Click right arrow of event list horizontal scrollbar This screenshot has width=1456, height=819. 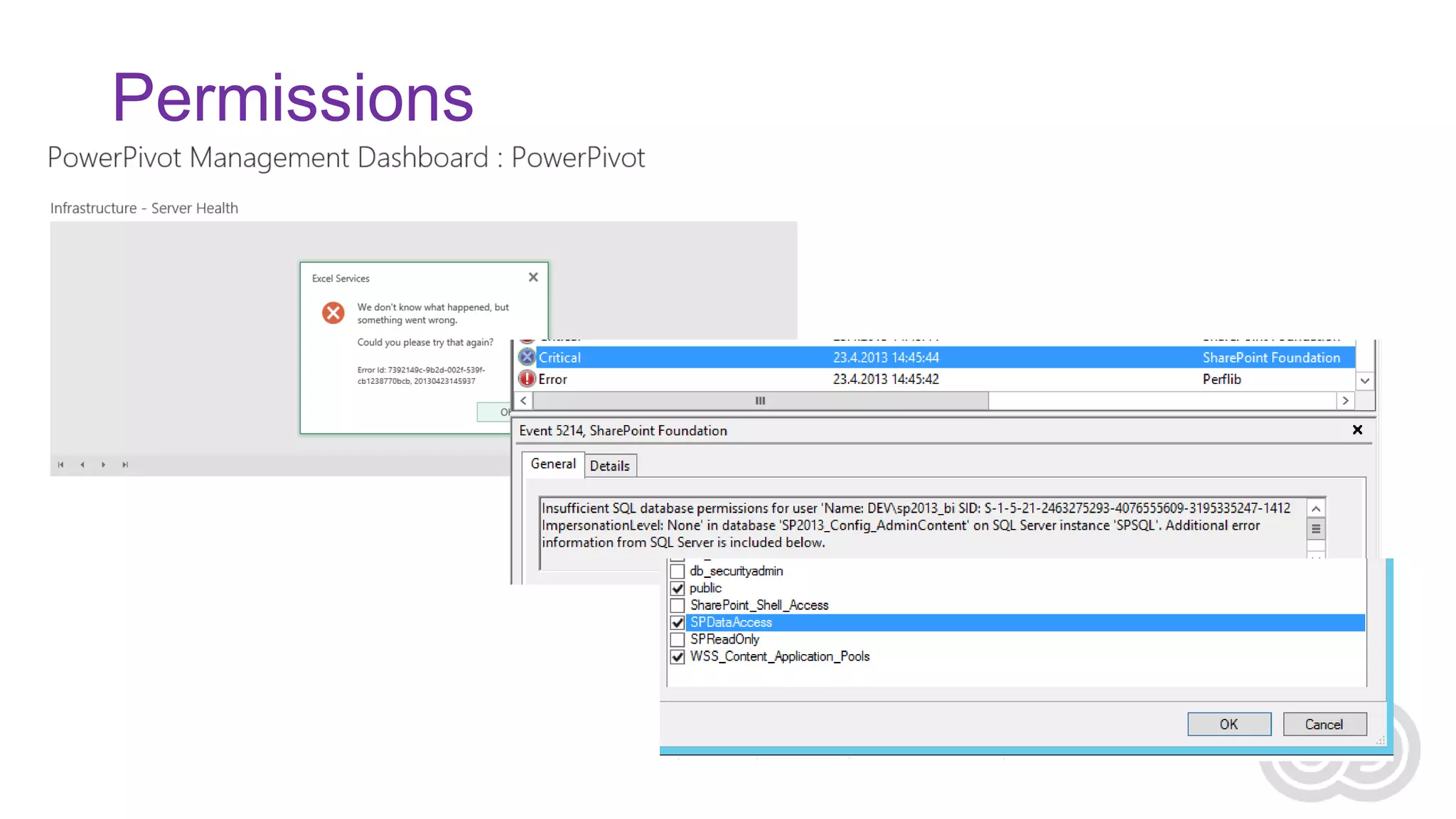tap(1345, 401)
